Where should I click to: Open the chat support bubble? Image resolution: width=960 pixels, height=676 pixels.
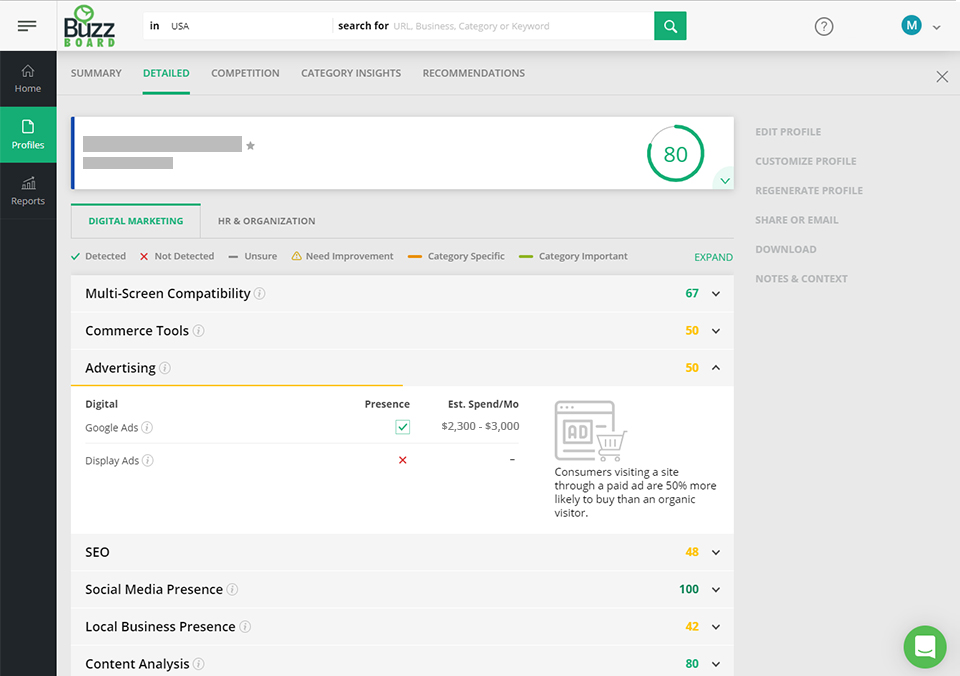coord(924,647)
